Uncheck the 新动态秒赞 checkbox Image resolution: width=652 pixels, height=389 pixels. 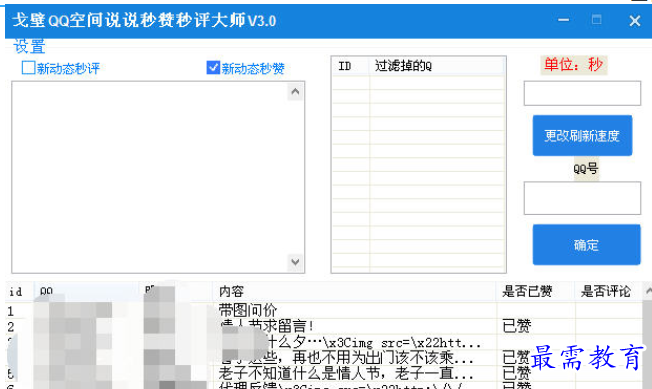pos(213,67)
